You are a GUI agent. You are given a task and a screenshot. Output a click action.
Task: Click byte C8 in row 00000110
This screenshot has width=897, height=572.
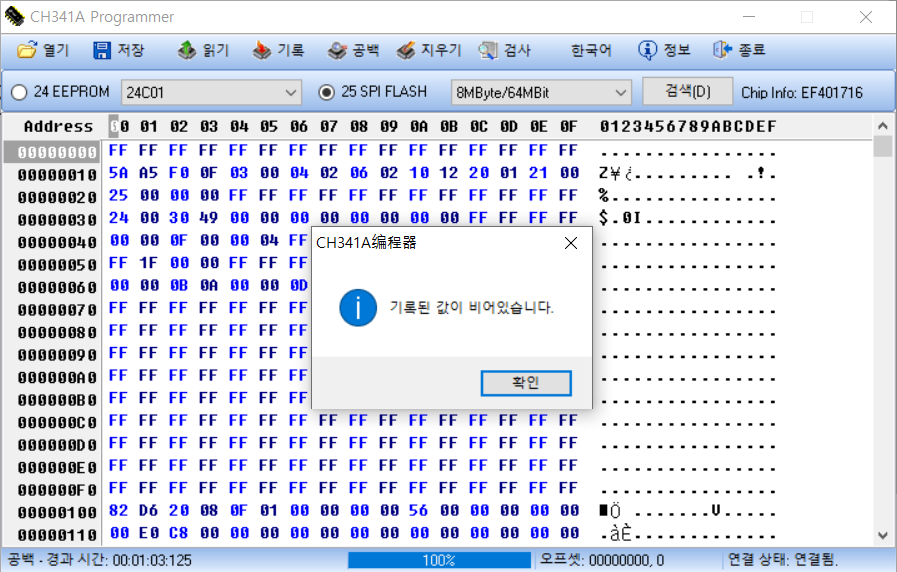[x=178, y=533]
